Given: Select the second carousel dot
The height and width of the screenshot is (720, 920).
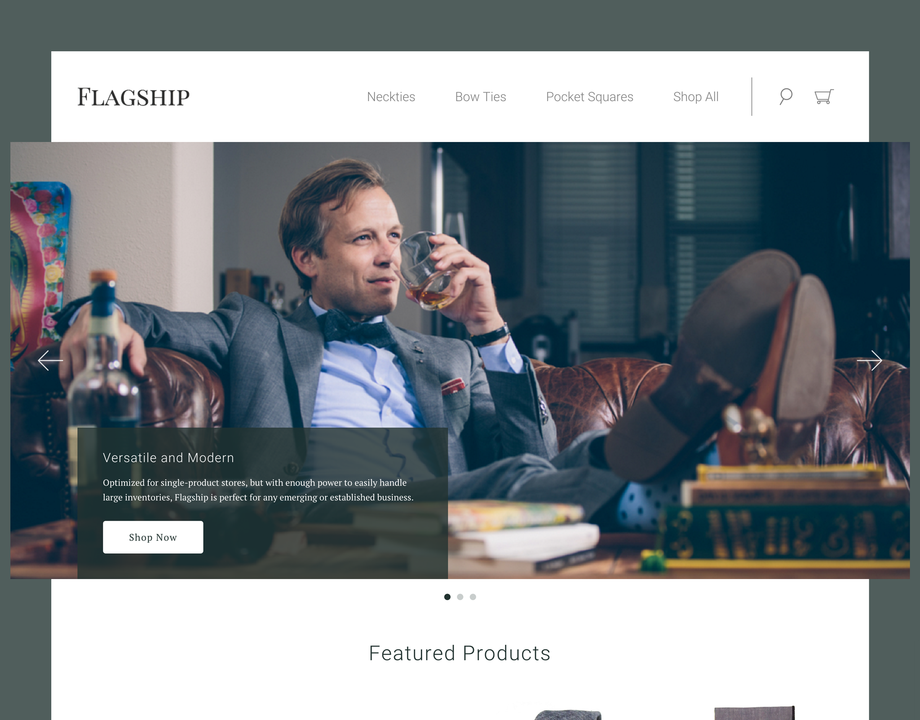Looking at the screenshot, I should [x=460, y=597].
